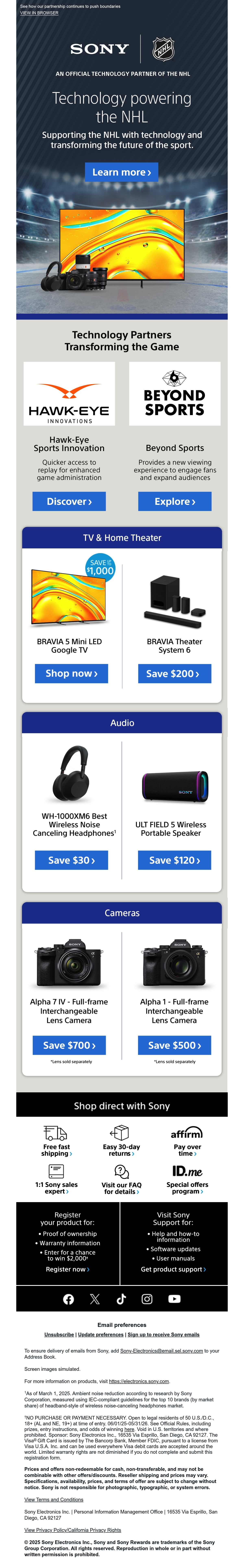
Task: Open the Register now link
Action: tap(68, 1269)
